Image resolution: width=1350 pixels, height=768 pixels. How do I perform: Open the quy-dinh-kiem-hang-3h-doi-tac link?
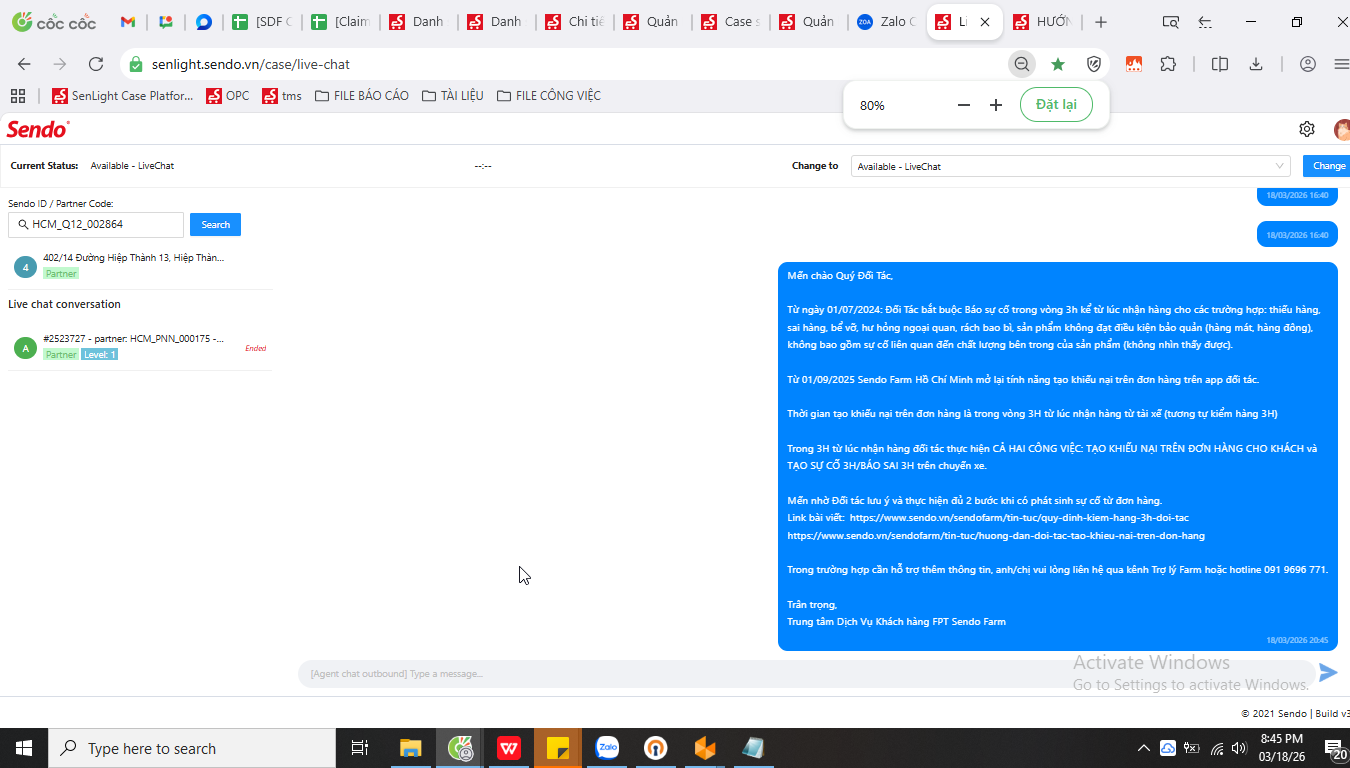tap(1019, 518)
